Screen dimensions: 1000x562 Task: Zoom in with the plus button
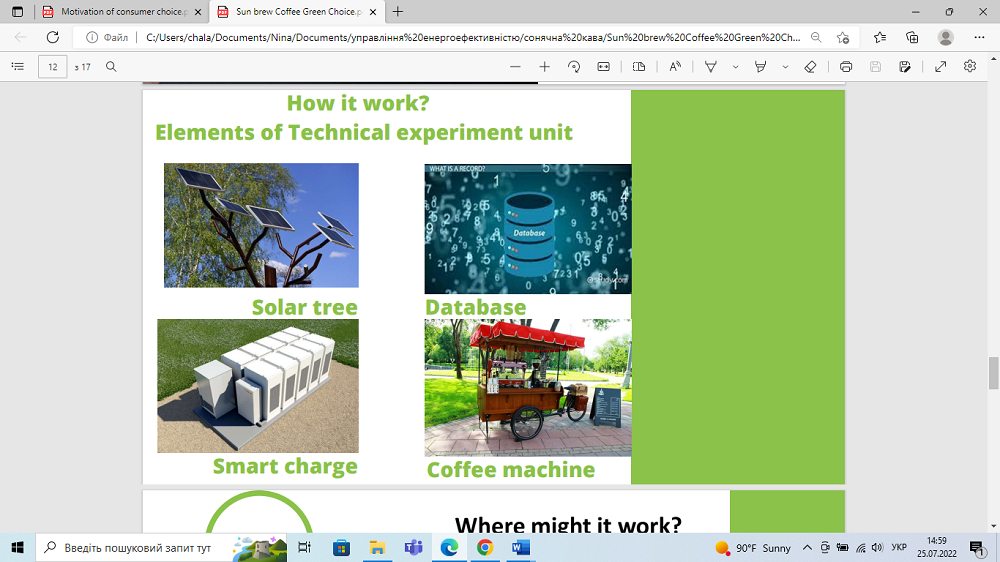pos(544,67)
